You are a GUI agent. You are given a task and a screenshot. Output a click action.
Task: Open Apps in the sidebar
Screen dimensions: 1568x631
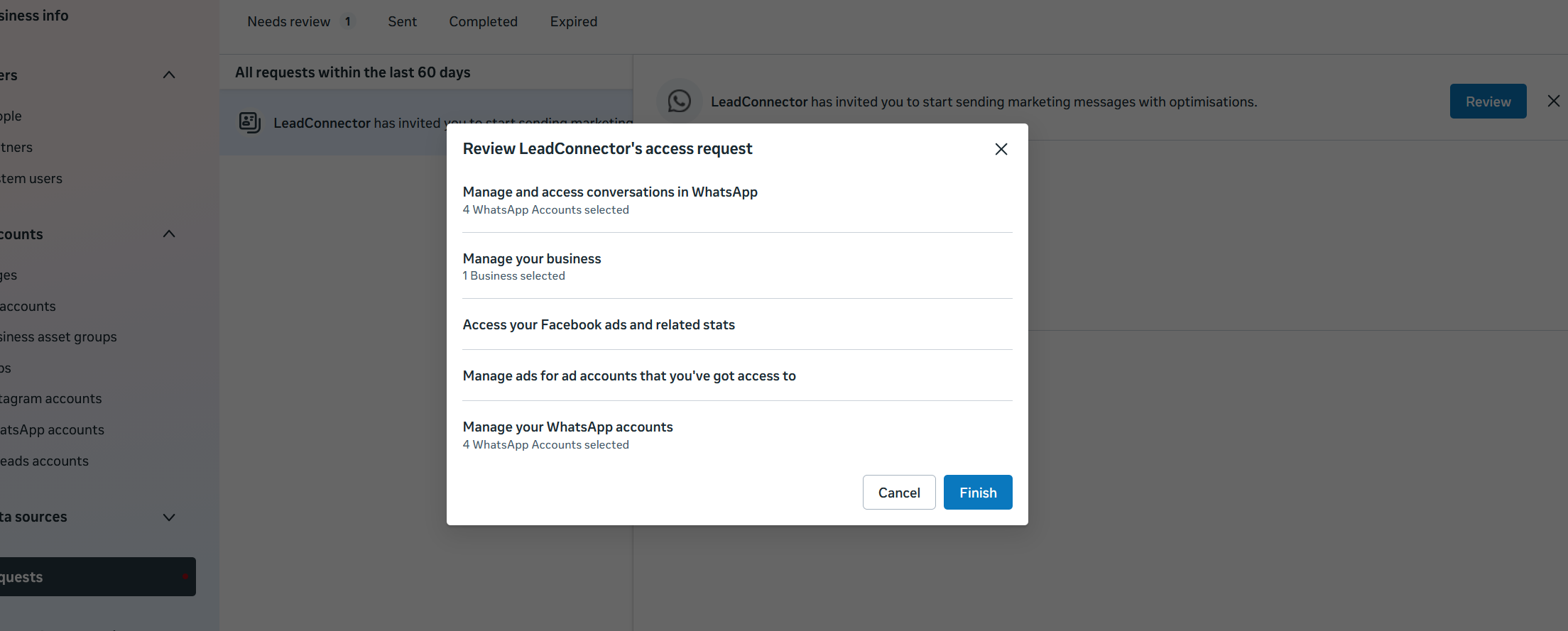6,368
